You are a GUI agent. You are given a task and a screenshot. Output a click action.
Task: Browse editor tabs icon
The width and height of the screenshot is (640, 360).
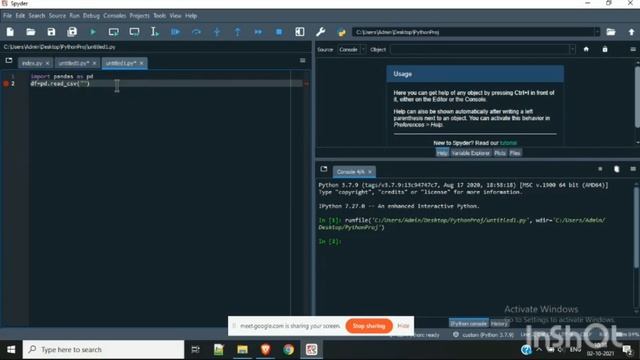[x=9, y=60]
